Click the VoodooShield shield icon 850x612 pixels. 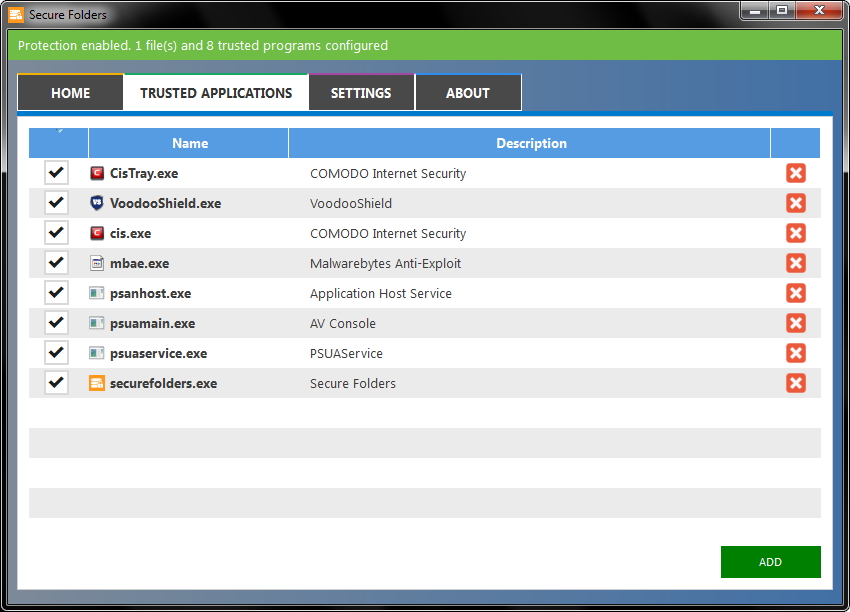96,203
